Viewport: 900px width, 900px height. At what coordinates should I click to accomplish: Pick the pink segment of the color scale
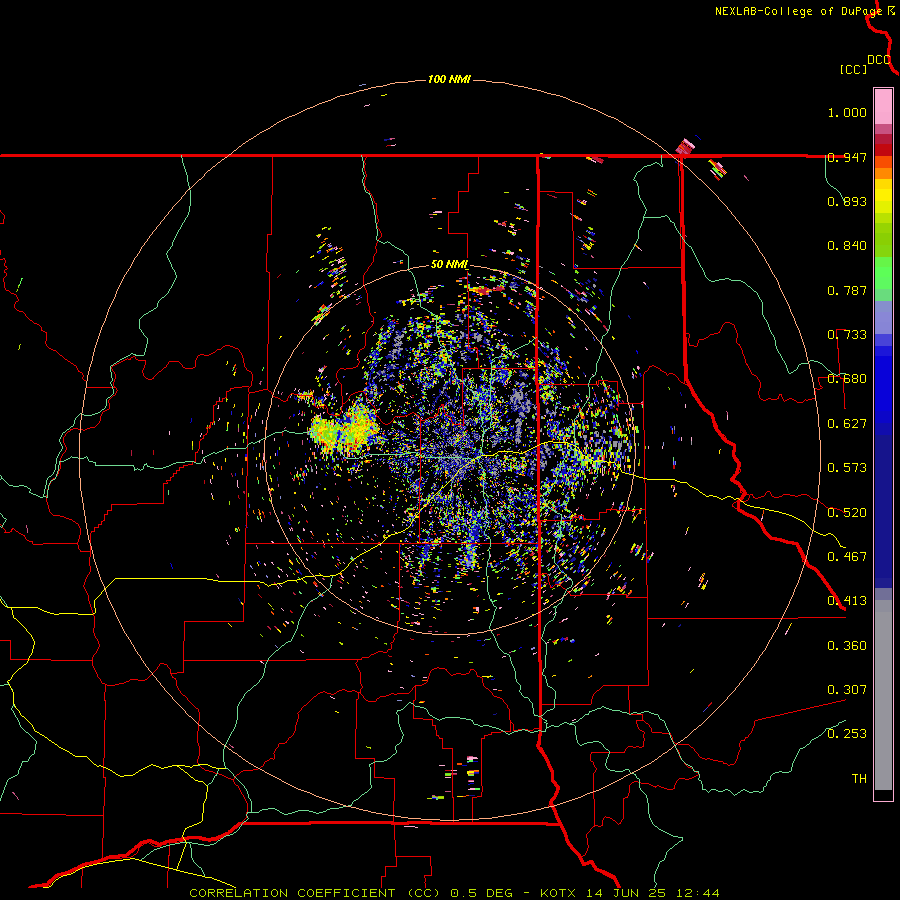[x=883, y=107]
